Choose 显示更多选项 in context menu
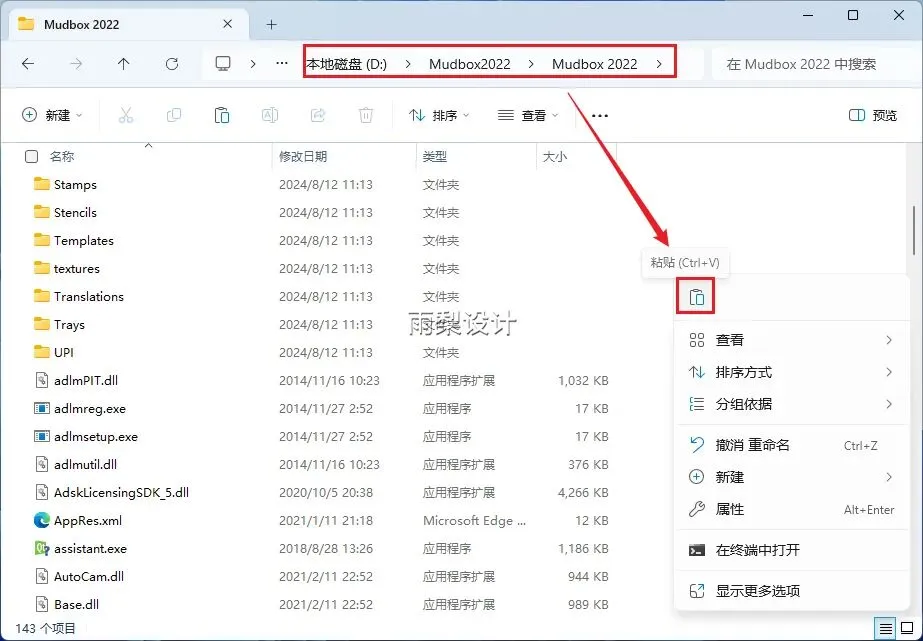 791,591
